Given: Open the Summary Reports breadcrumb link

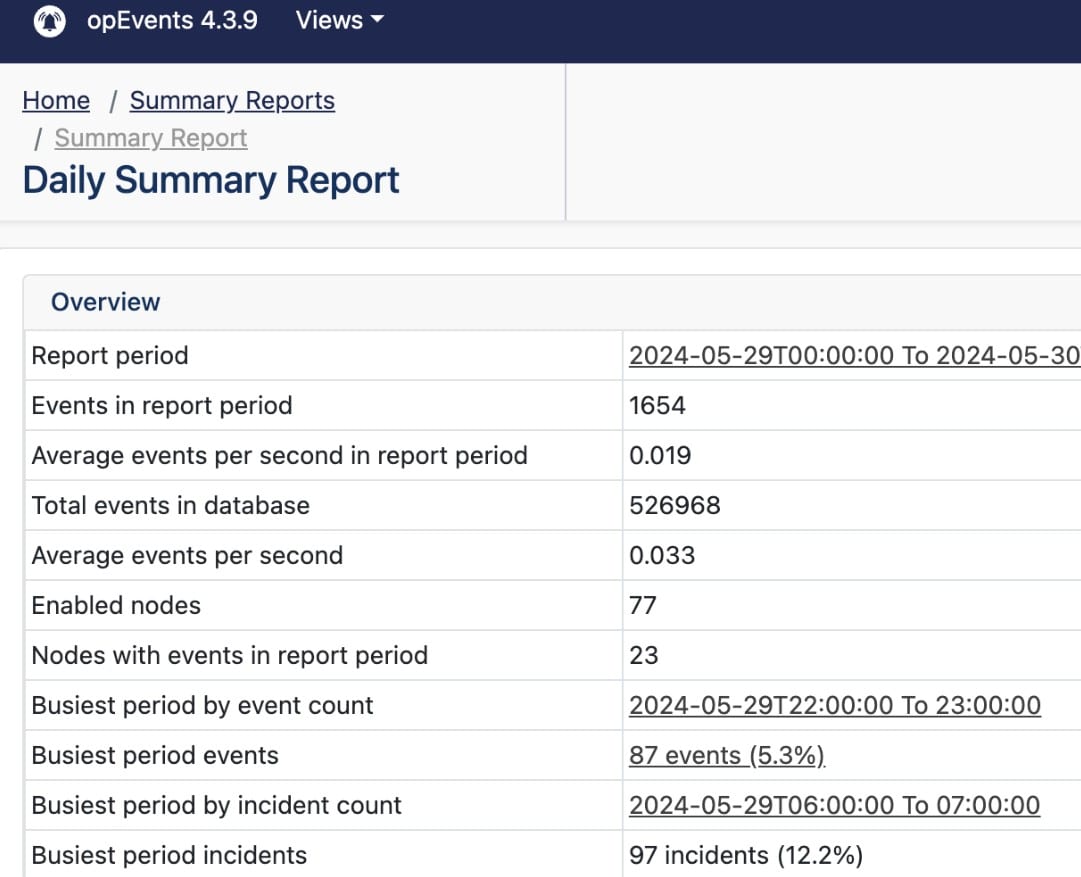Looking at the screenshot, I should [x=231, y=100].
